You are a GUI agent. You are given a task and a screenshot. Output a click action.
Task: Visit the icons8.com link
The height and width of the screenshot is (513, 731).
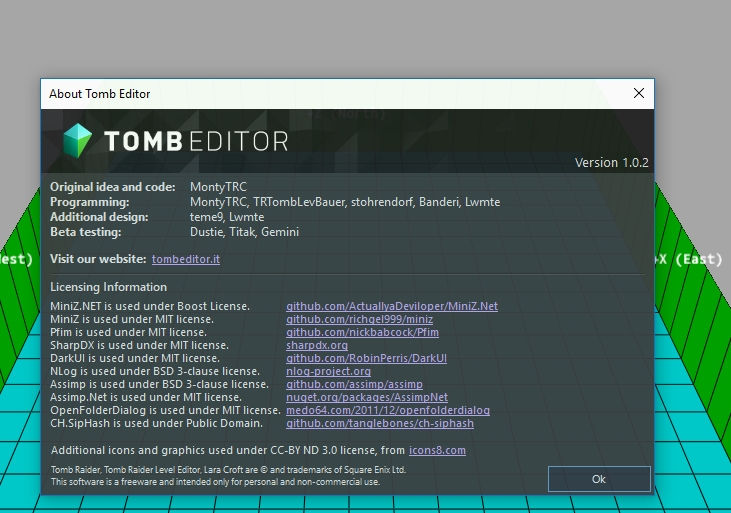click(x=437, y=451)
